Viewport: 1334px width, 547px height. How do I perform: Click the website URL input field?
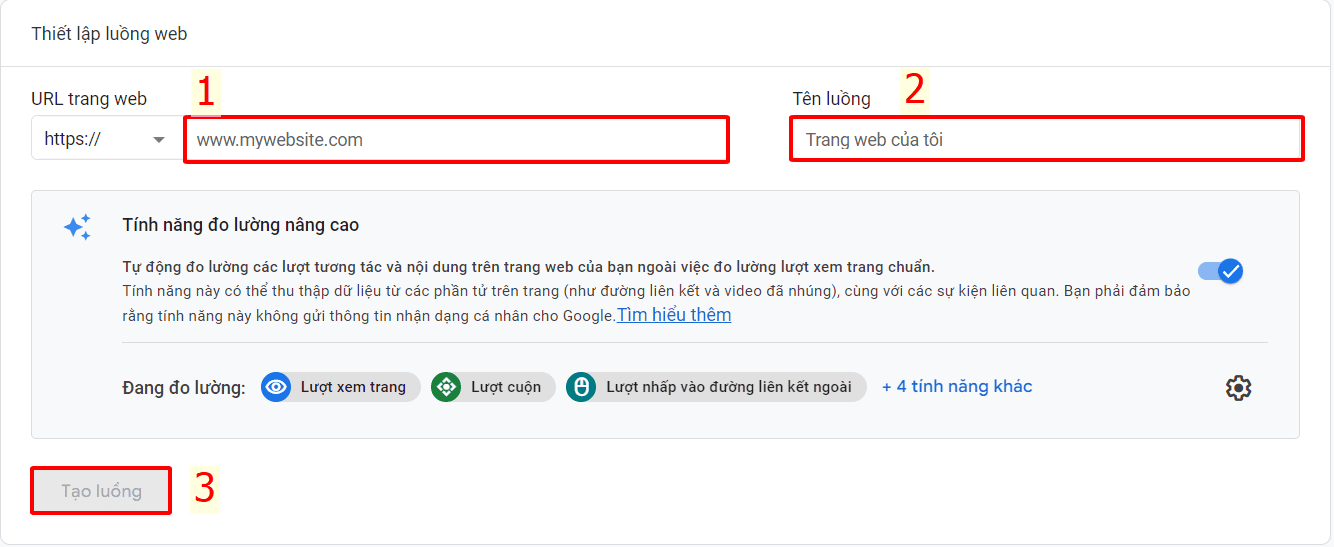pos(457,139)
